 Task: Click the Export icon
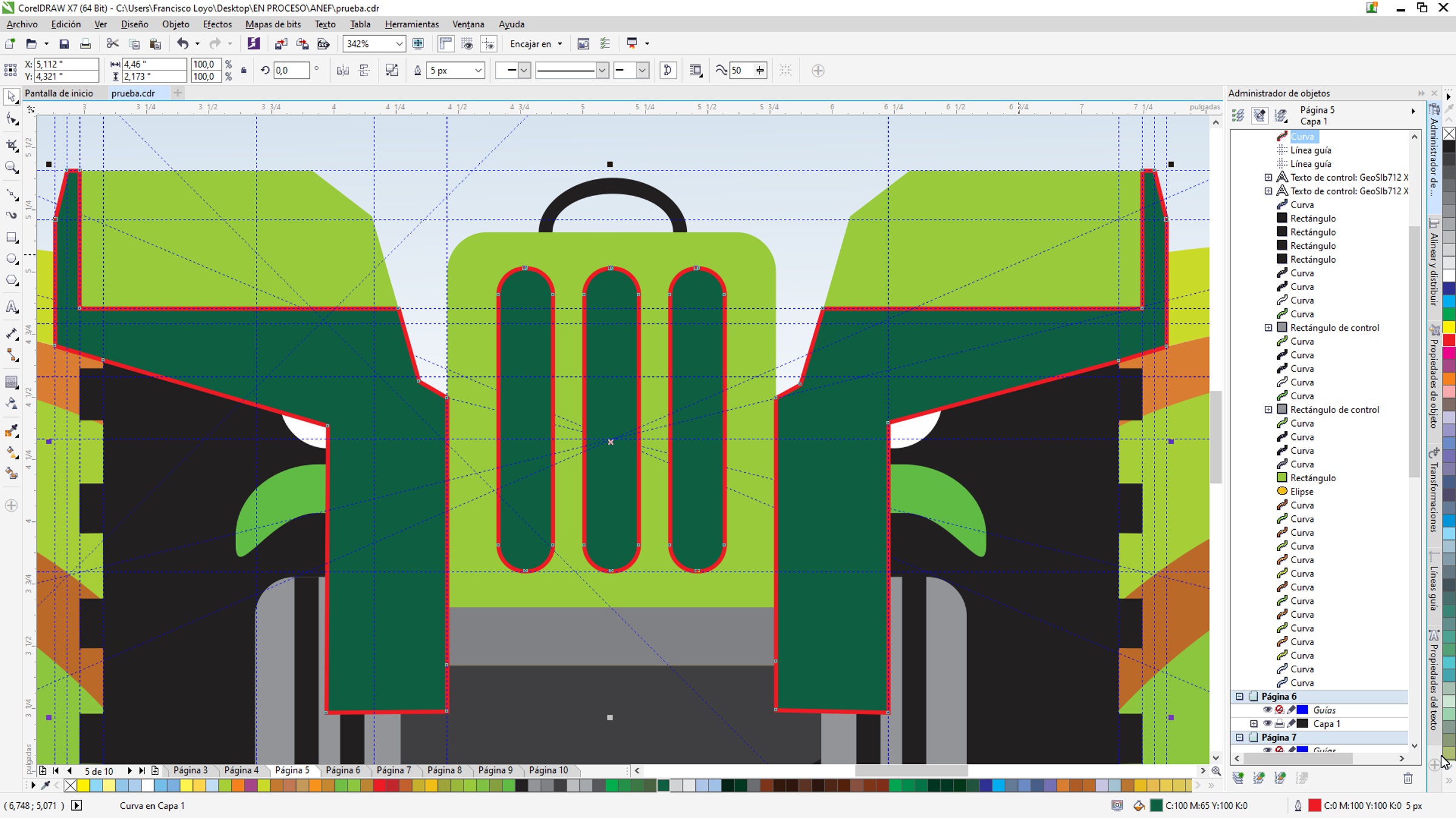[302, 44]
